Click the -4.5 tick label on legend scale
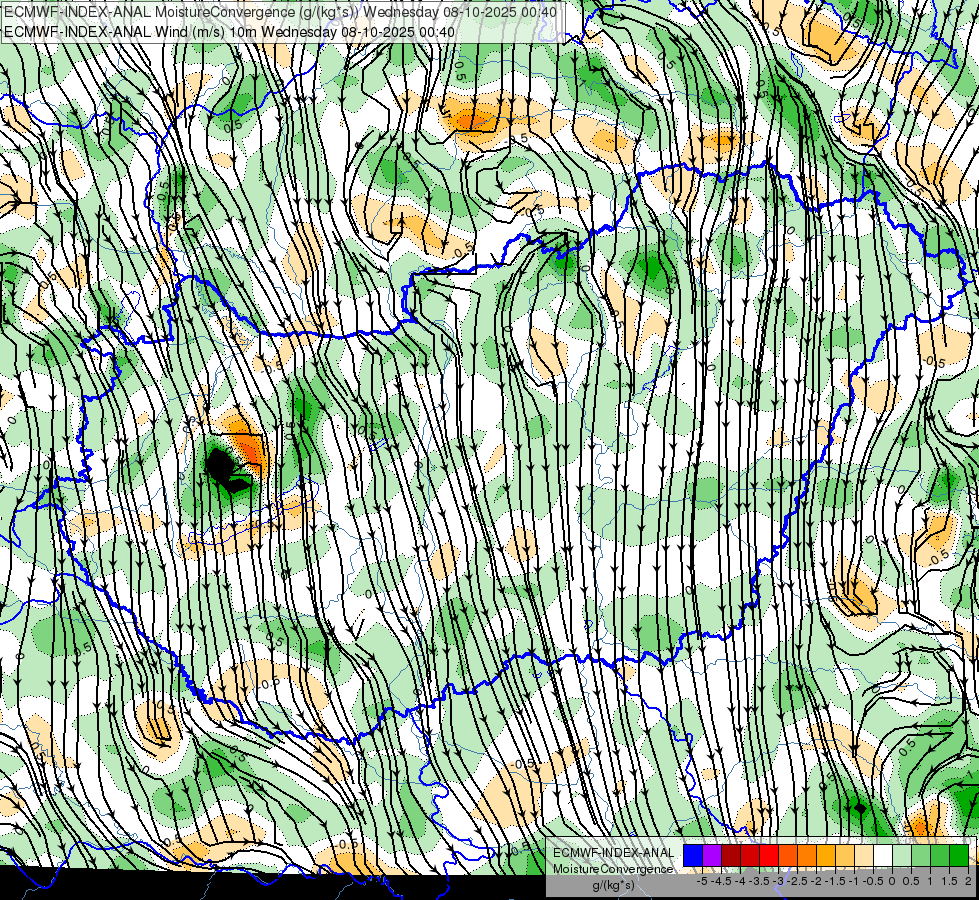979x900 pixels. pos(721,881)
